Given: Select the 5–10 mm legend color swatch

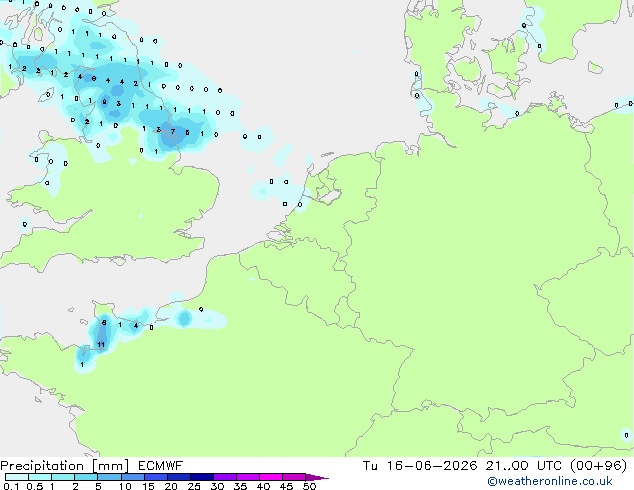Looking at the screenshot, I should (109, 477).
